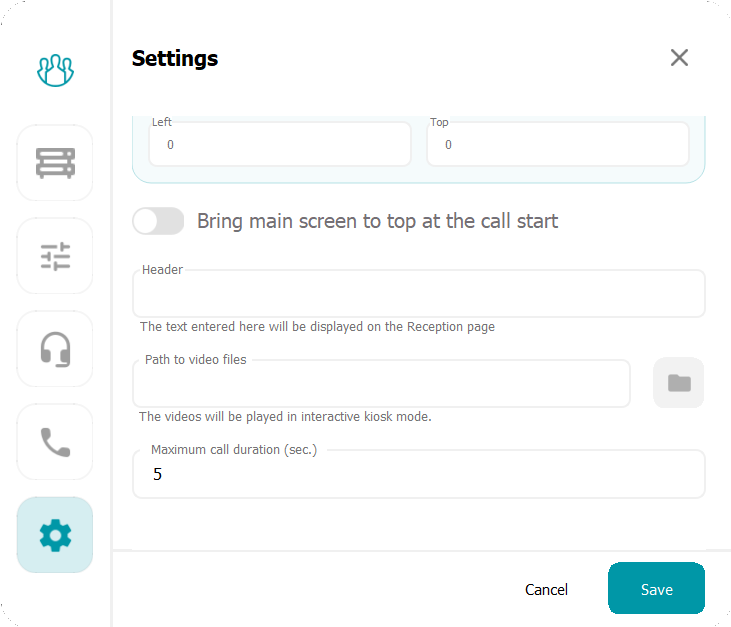Viewport: 731px width, 627px height.
Task: Click the Settings dialog title
Action: (175, 59)
